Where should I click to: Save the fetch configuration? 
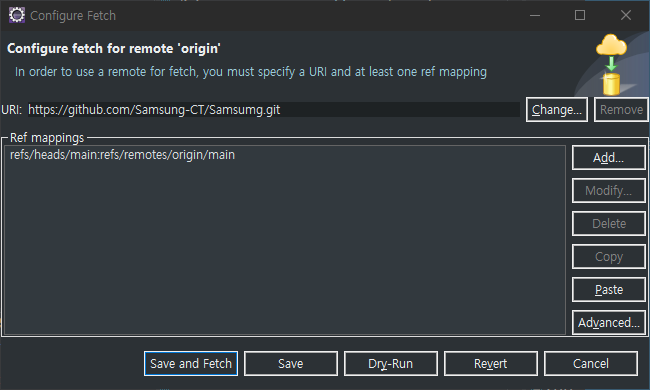pos(291,363)
